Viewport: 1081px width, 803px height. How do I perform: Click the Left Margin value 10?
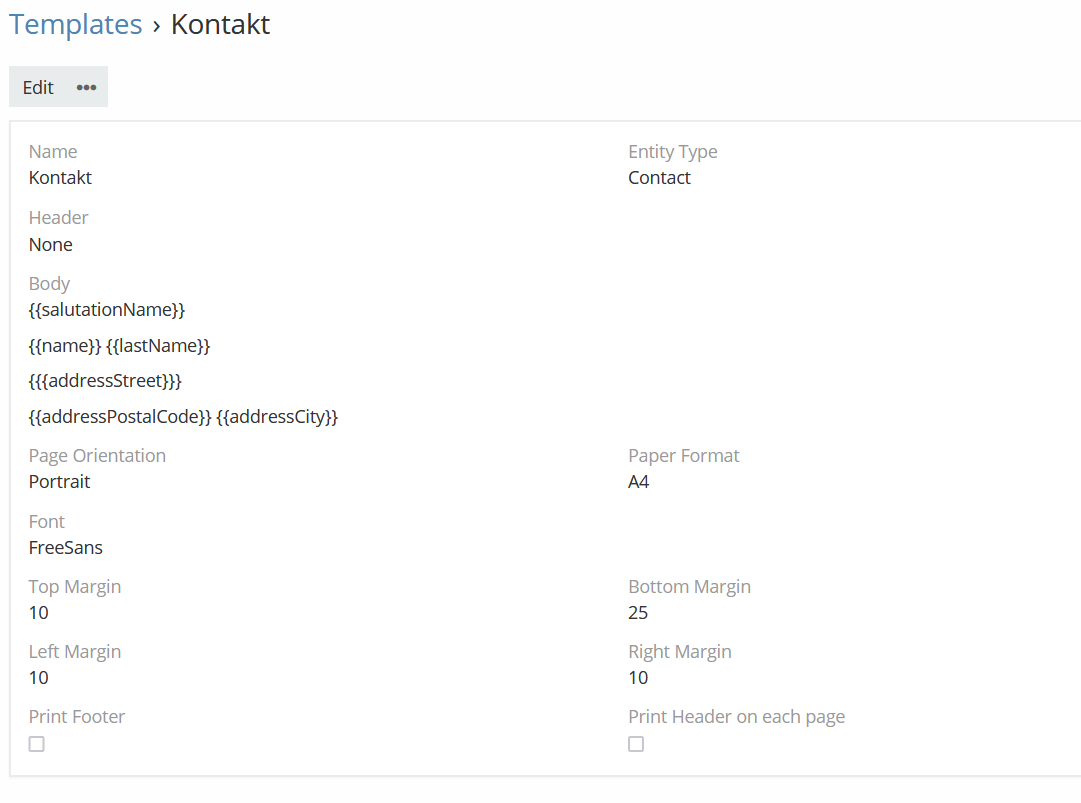coord(38,678)
